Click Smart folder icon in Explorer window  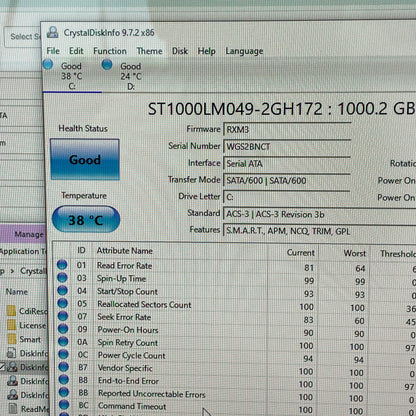[12, 339]
